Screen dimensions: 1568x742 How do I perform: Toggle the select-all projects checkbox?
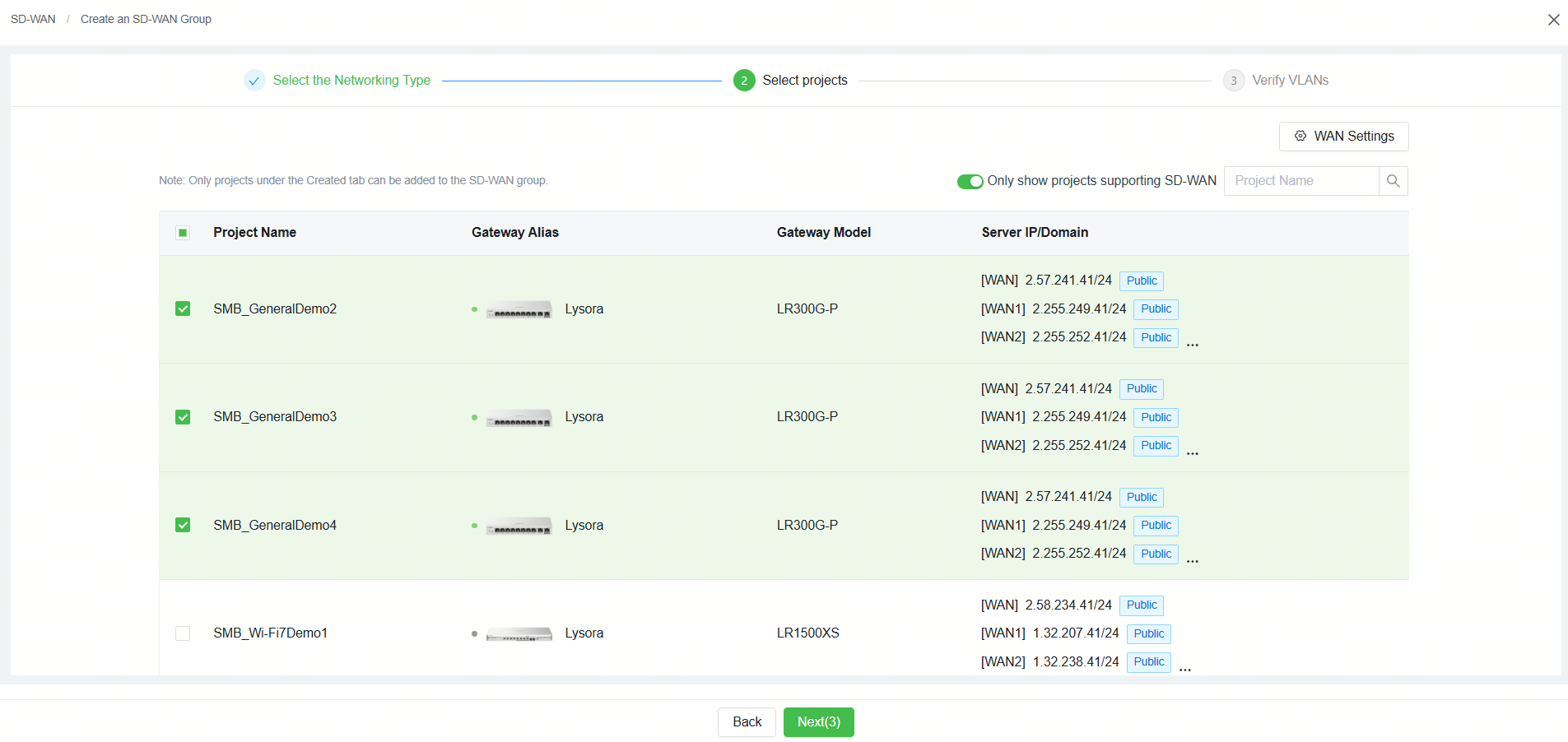183,233
